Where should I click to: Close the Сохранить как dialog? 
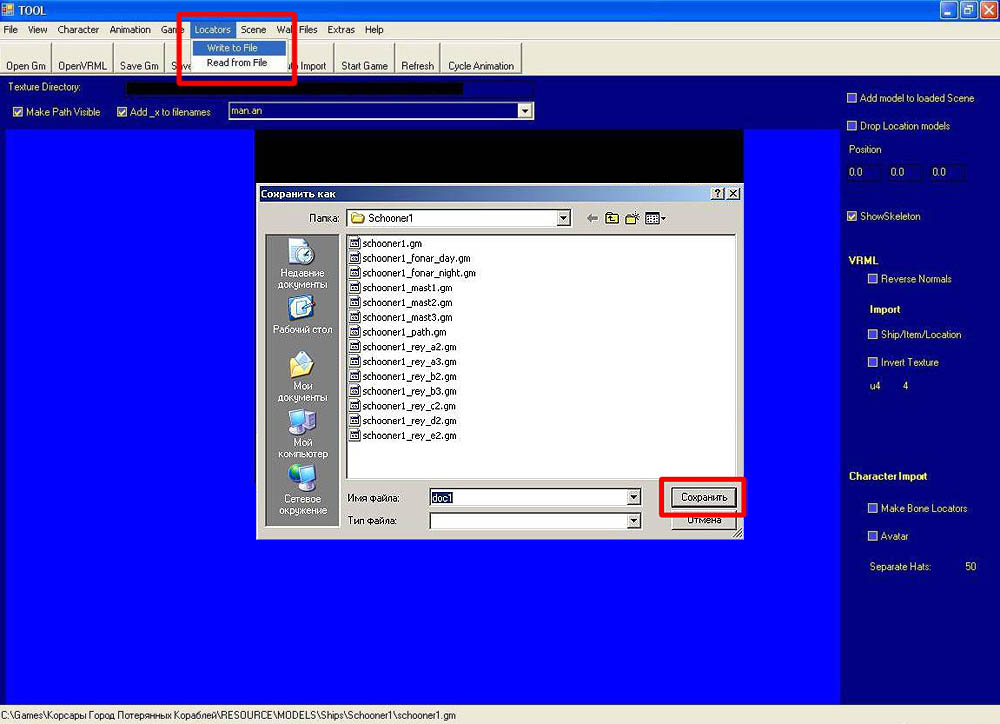tap(733, 193)
